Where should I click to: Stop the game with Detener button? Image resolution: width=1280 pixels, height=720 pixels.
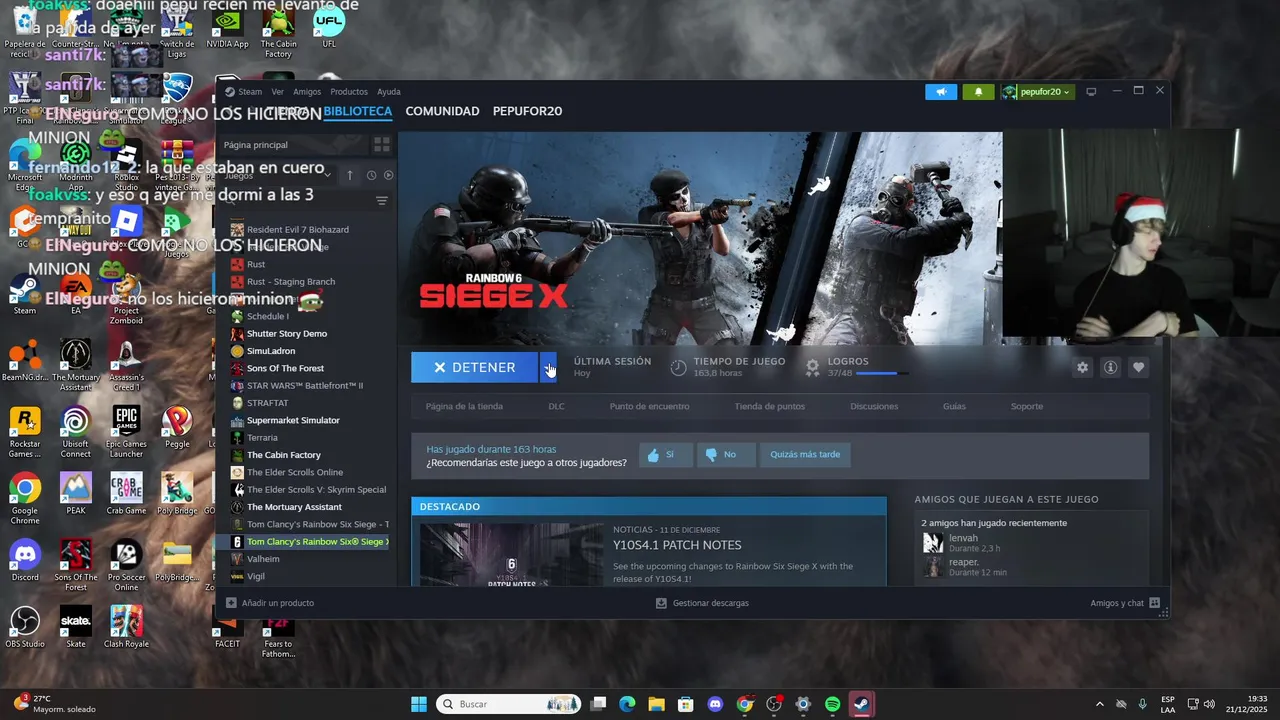coord(475,367)
